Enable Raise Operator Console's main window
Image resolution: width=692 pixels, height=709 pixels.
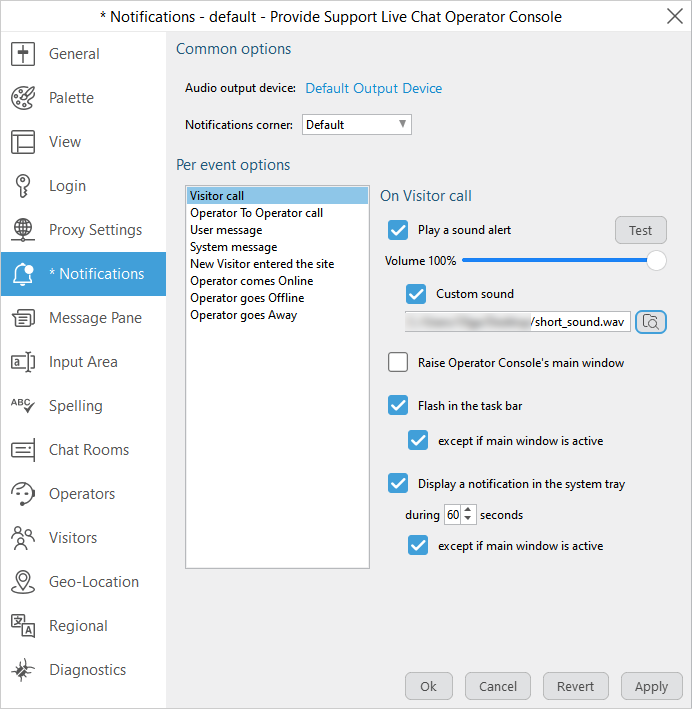tap(398, 362)
